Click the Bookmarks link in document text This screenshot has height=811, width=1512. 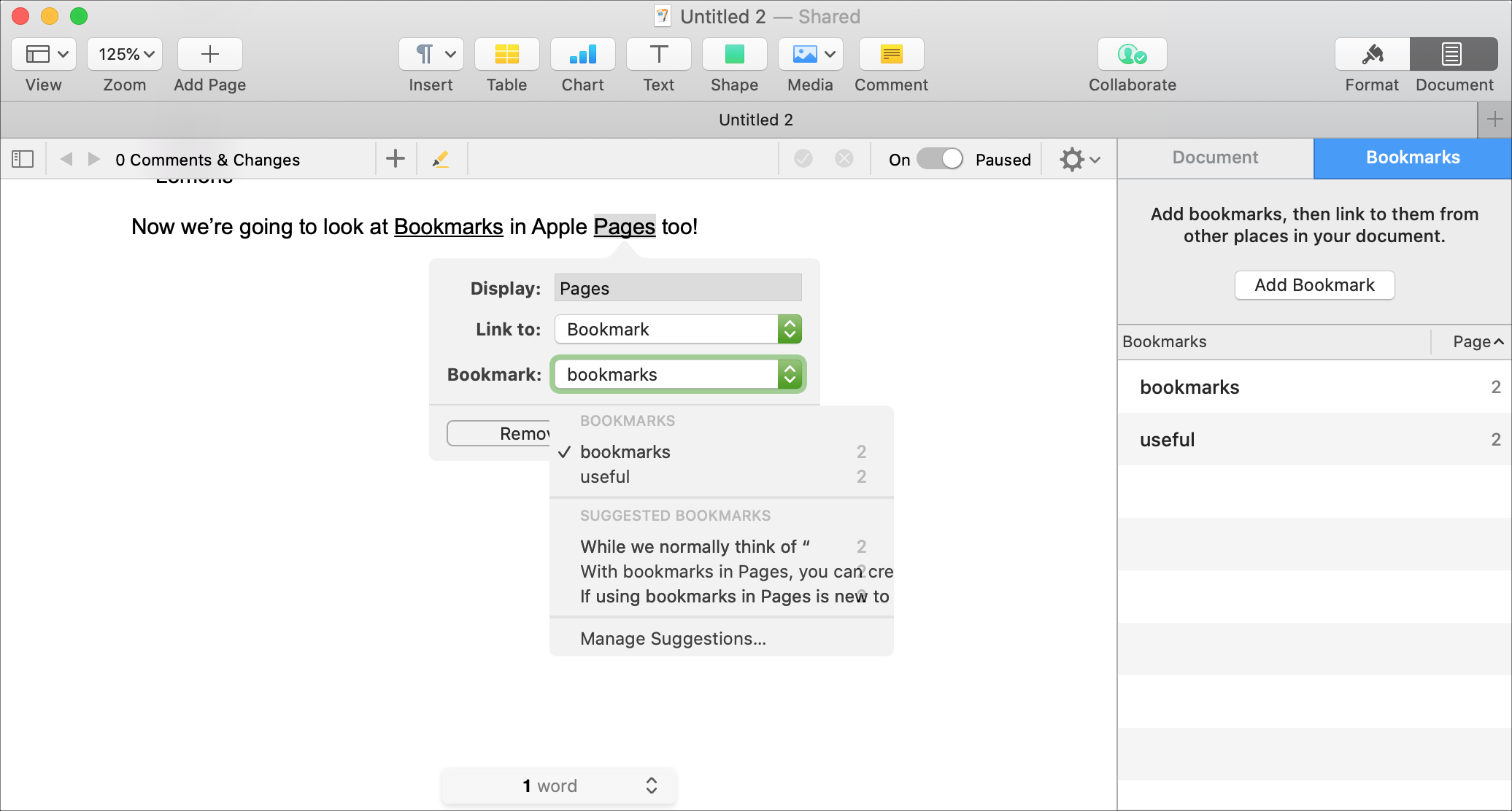click(449, 227)
